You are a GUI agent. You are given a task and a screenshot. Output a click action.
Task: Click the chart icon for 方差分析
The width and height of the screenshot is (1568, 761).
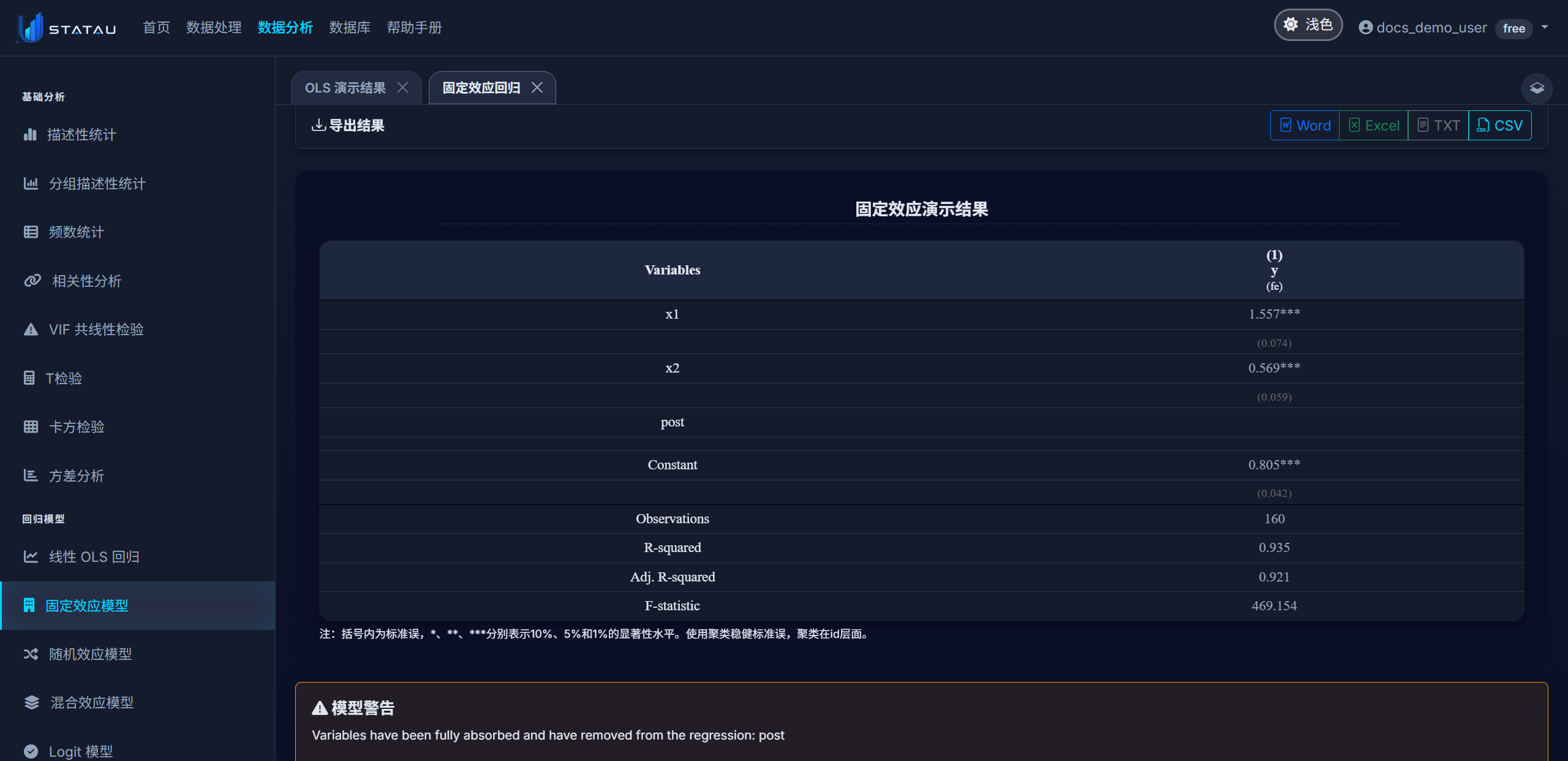click(31, 475)
